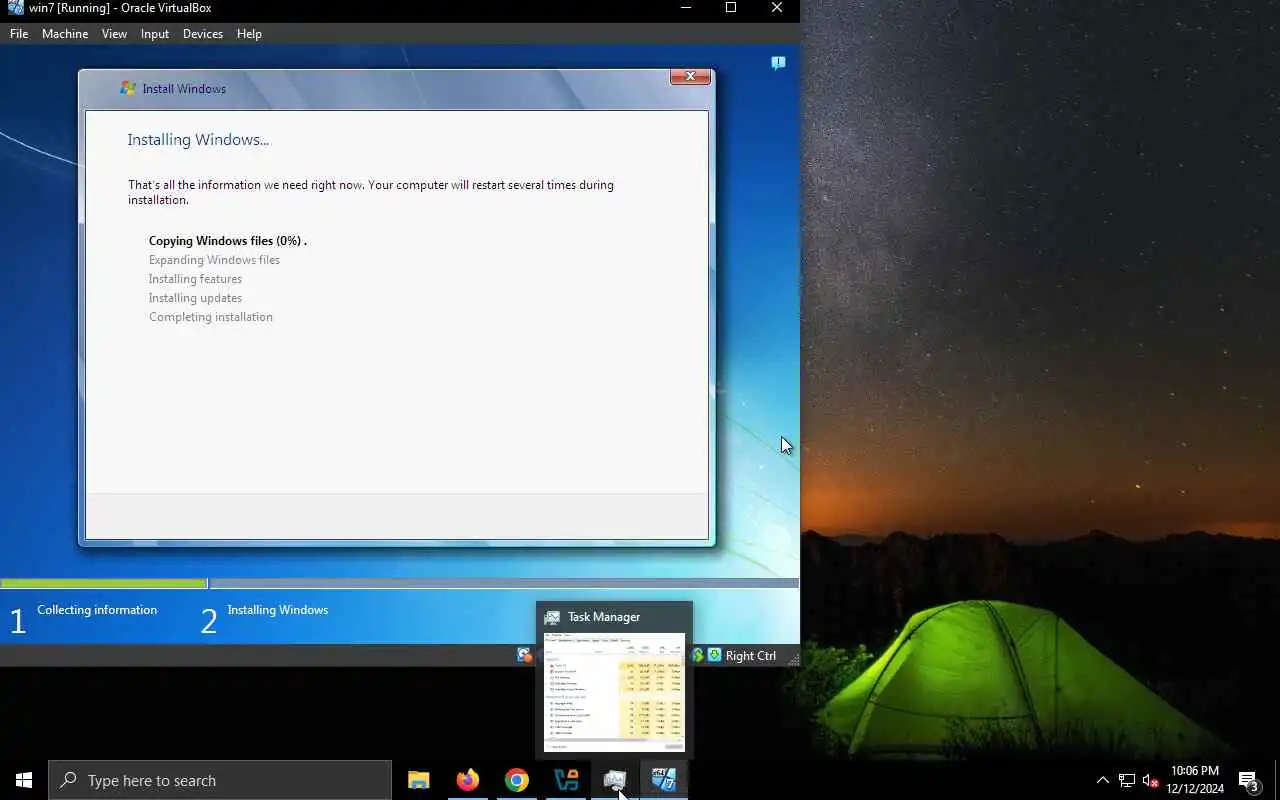The width and height of the screenshot is (1280, 800).
Task: Minimize the VirtualBox window
Action: pos(686,8)
